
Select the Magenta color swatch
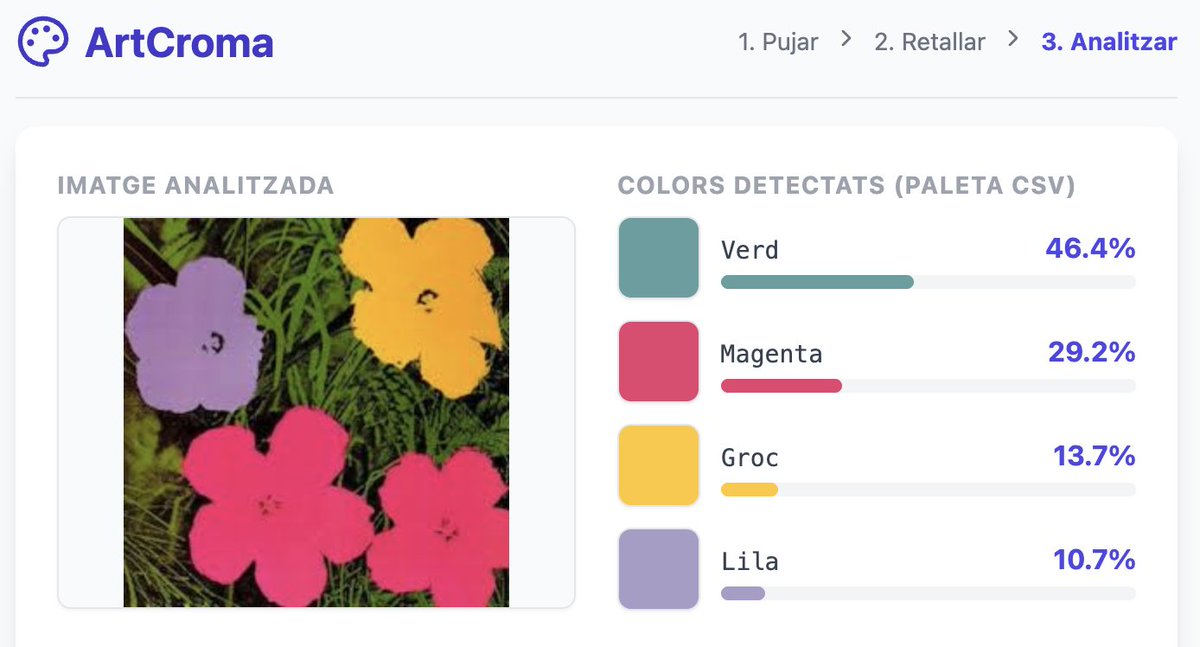[658, 362]
